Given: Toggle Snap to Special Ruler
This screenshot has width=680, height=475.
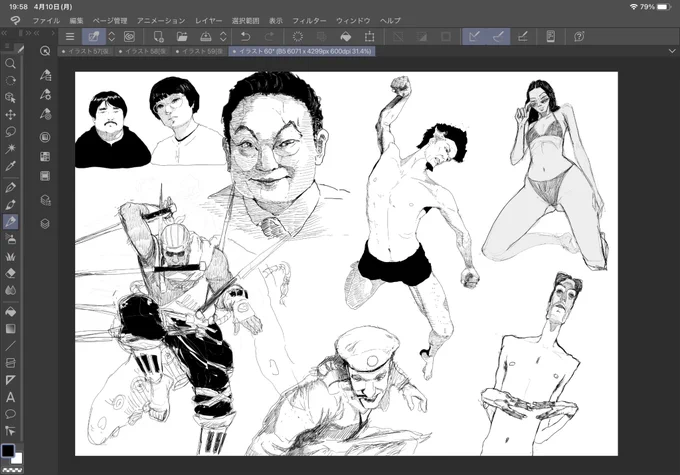Looking at the screenshot, I should coord(498,36).
